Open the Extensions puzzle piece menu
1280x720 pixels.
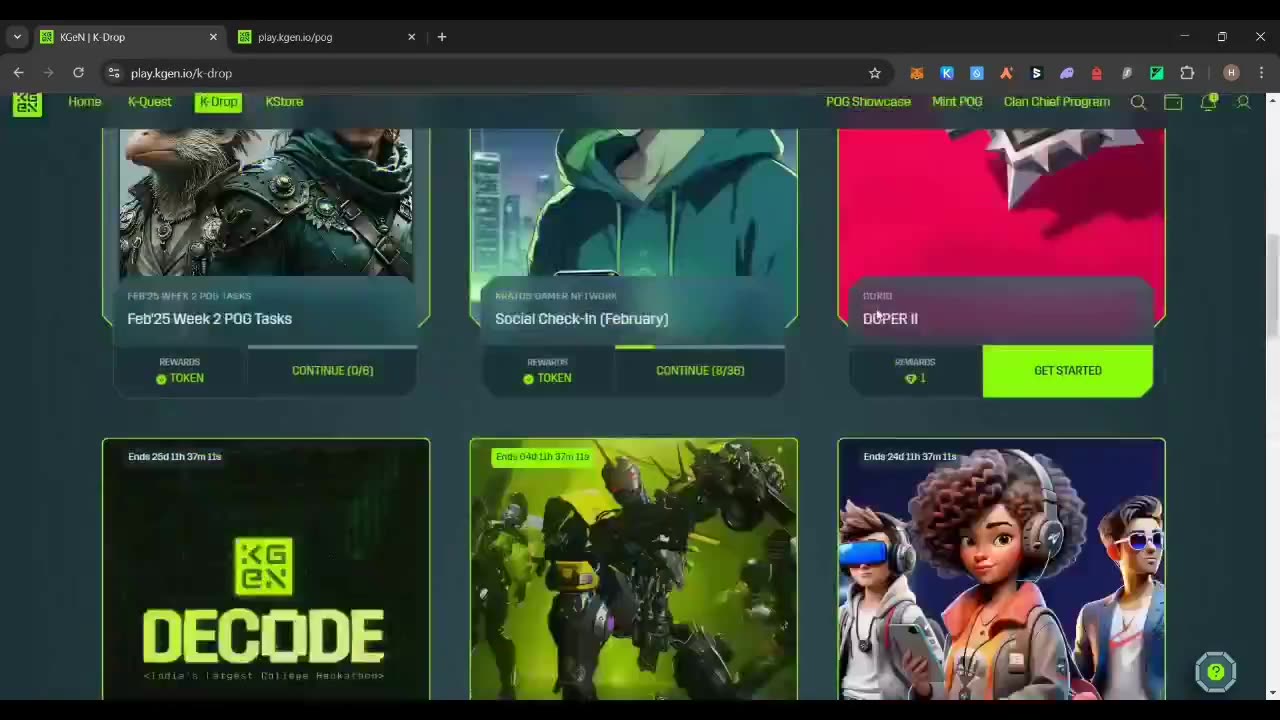coord(1188,73)
